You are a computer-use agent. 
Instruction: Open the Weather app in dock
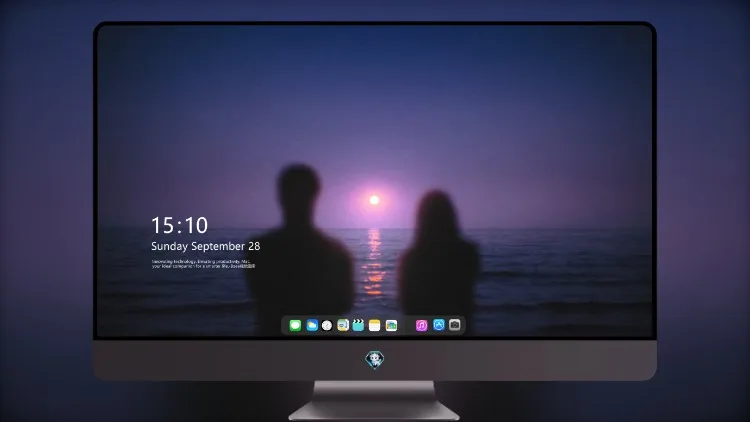point(312,325)
